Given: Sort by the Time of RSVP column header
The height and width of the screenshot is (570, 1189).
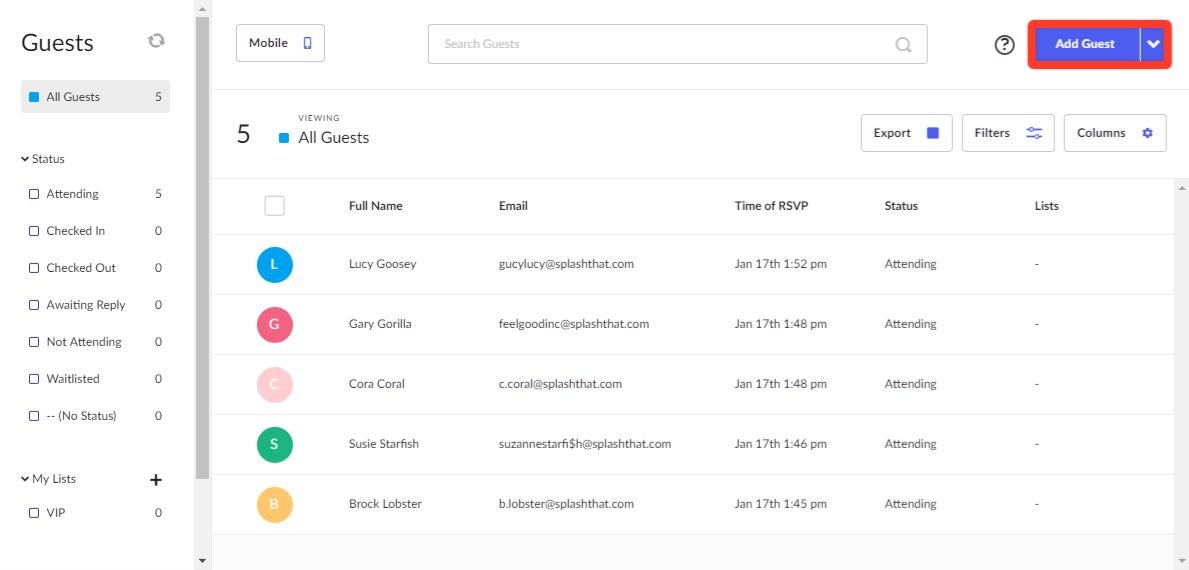Looking at the screenshot, I should point(771,205).
